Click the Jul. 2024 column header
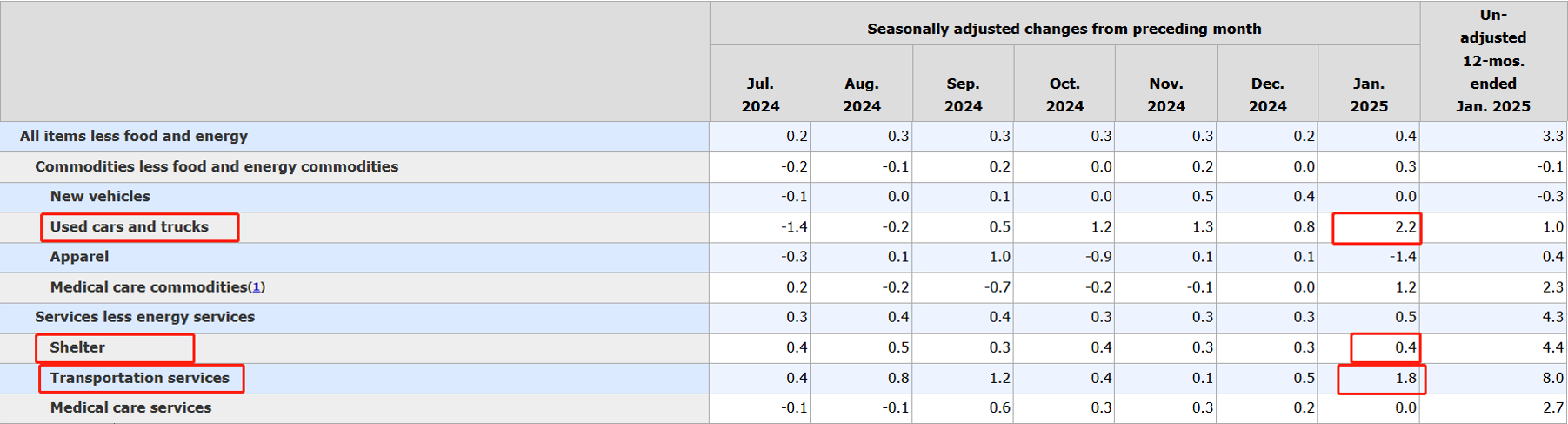Screen dimensions: 1568x424 760,95
